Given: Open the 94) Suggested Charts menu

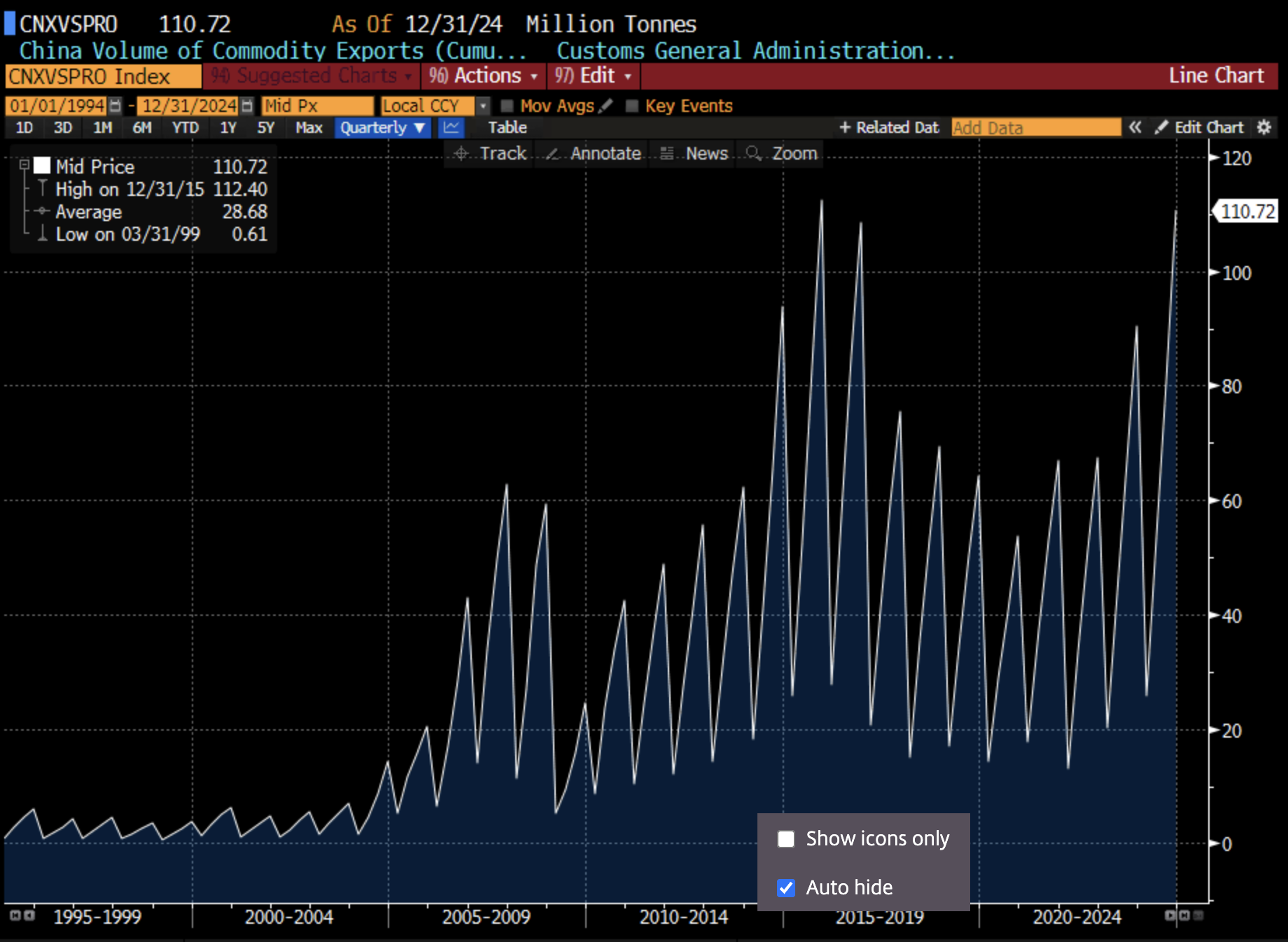Looking at the screenshot, I should [311, 76].
